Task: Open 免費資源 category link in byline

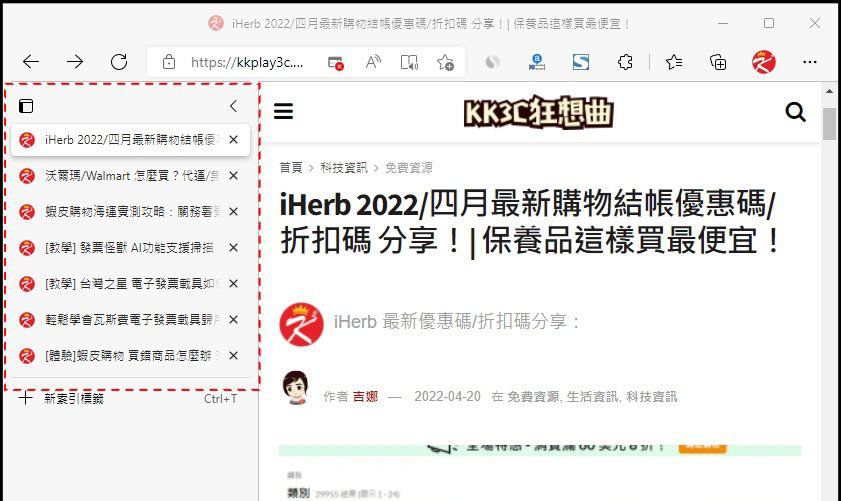Action: click(x=533, y=397)
